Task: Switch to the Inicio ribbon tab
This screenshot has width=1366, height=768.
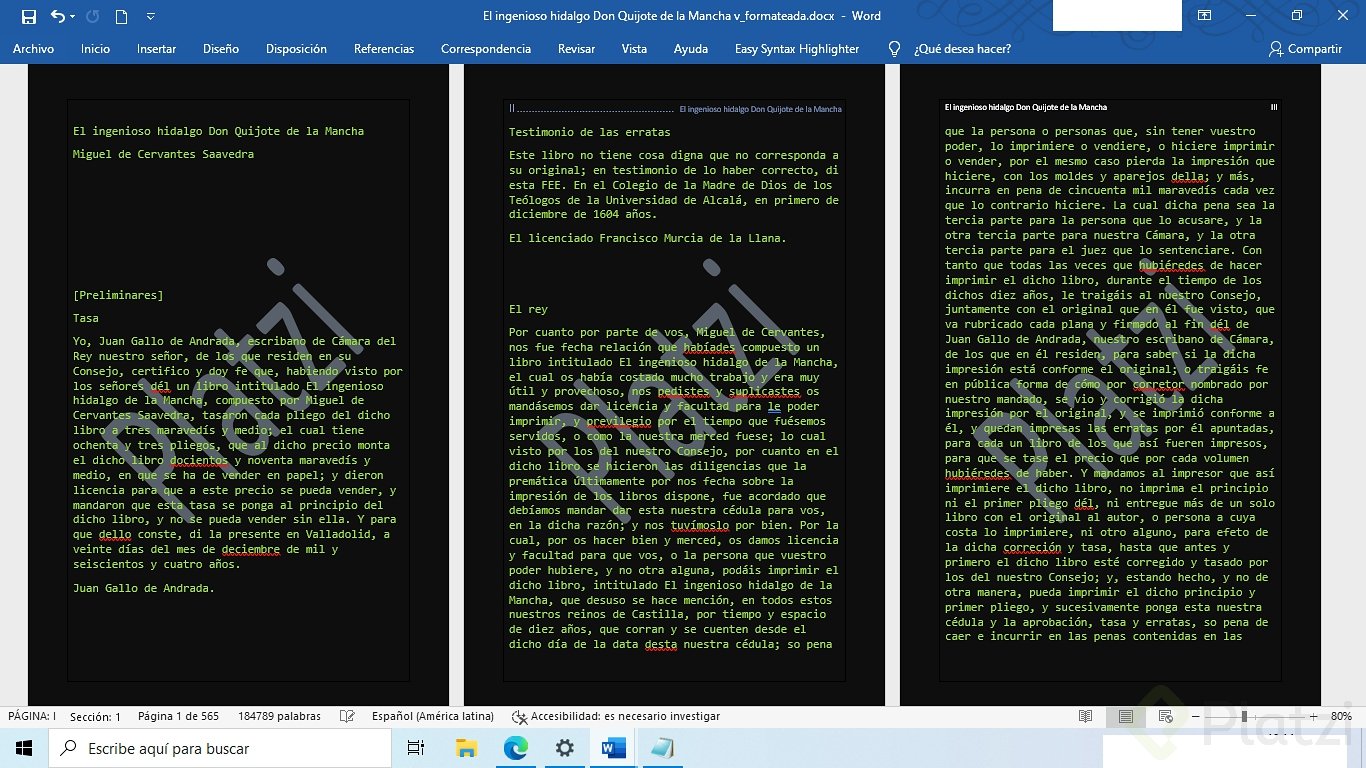Action: click(96, 49)
